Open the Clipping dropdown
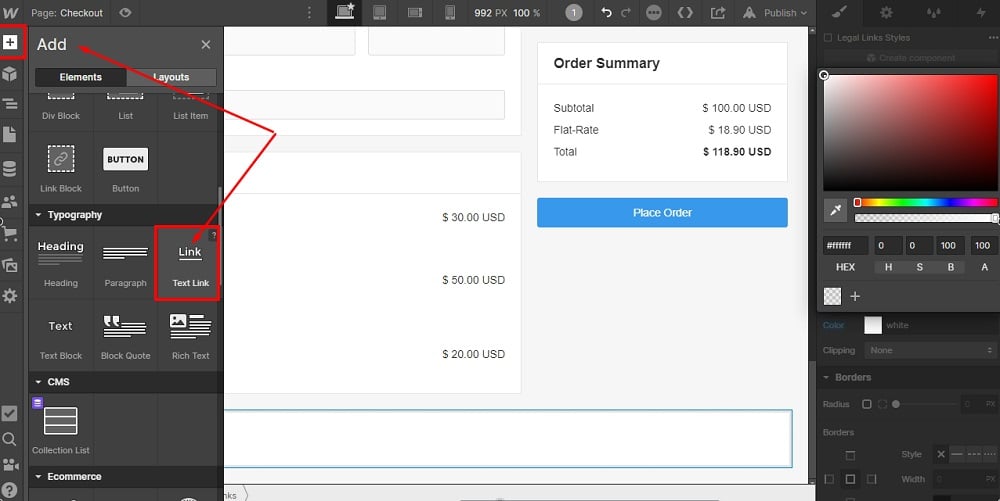Viewport: 1000px width, 501px height. (x=930, y=351)
